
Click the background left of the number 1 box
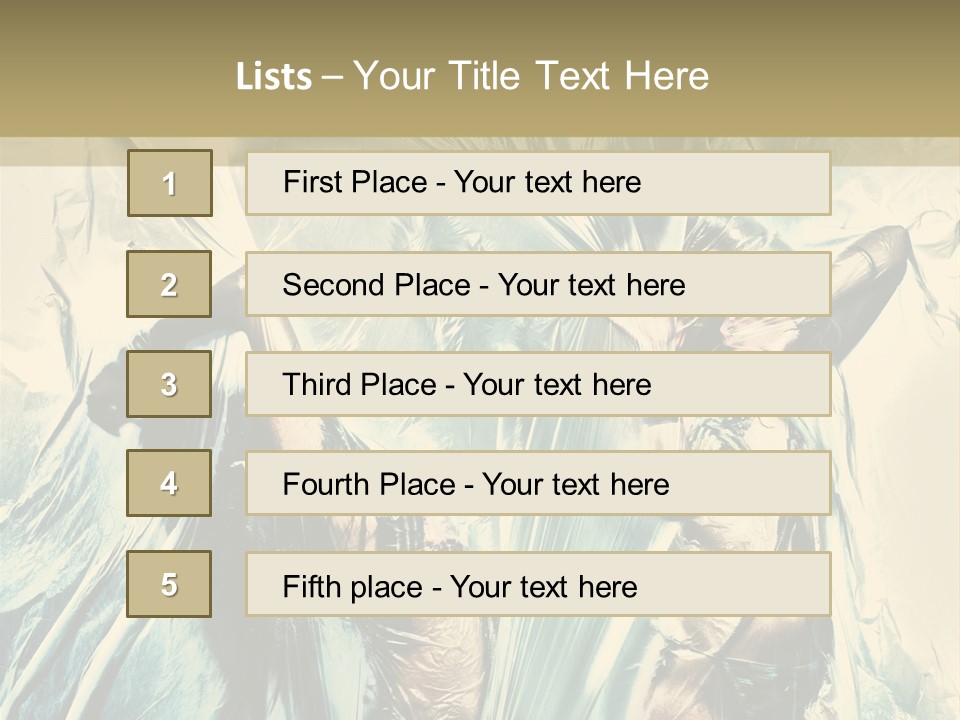click(x=62, y=183)
